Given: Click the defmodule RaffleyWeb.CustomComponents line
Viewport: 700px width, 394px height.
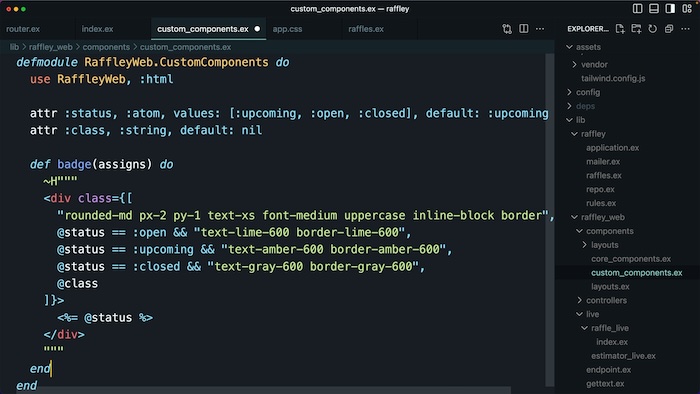Looking at the screenshot, I should (153, 62).
